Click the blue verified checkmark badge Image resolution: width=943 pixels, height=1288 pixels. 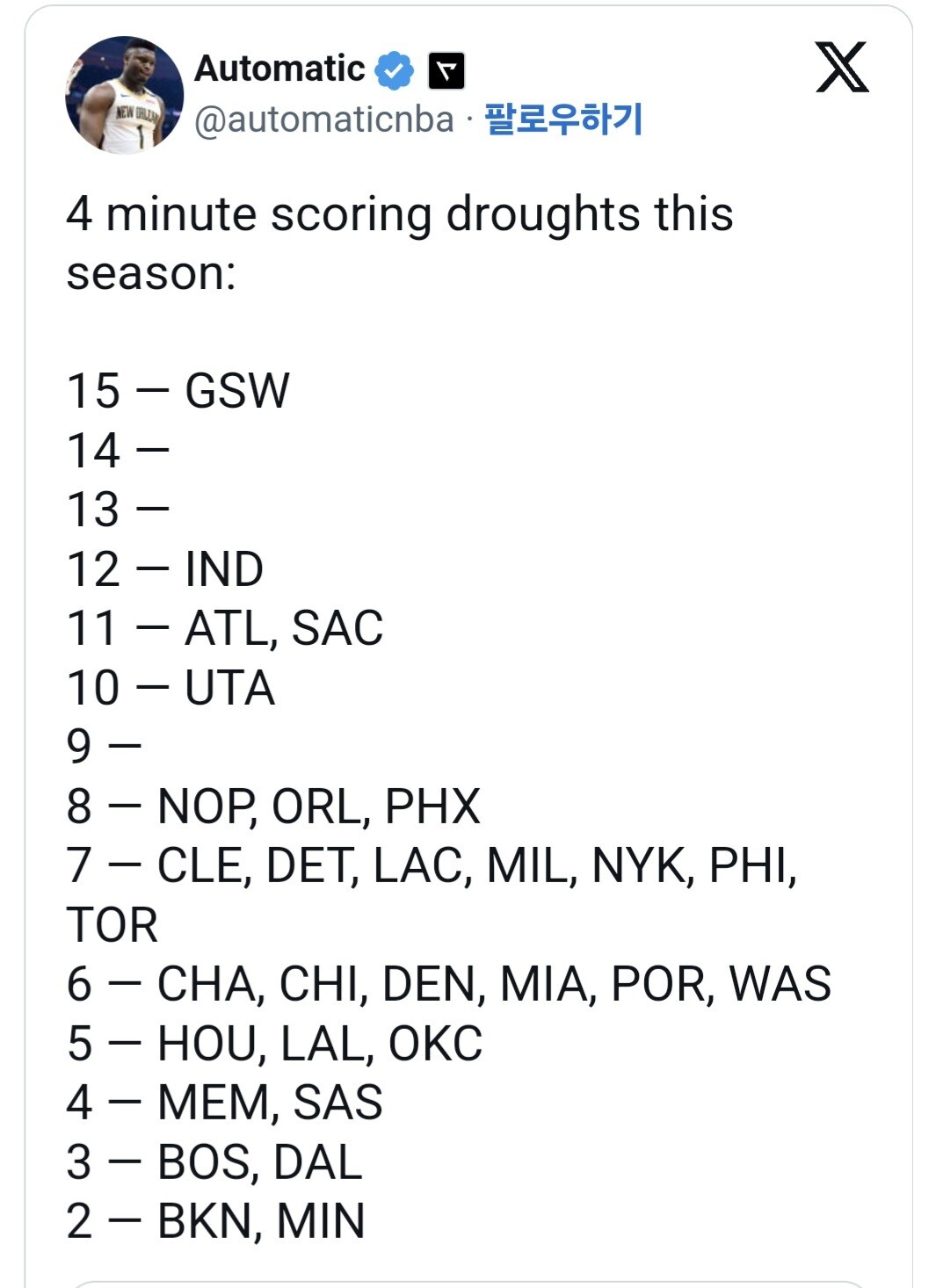(395, 70)
